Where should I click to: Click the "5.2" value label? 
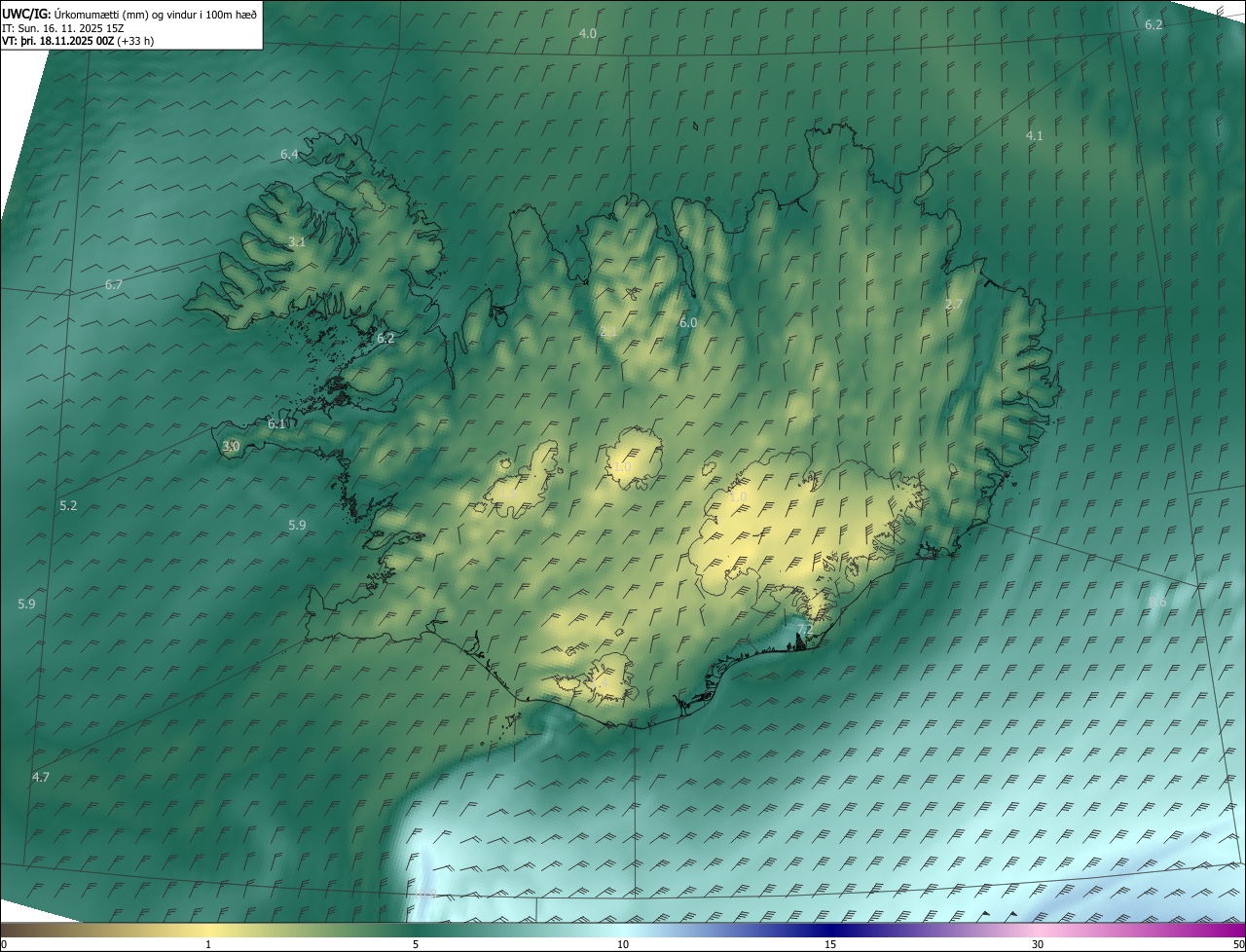68,505
